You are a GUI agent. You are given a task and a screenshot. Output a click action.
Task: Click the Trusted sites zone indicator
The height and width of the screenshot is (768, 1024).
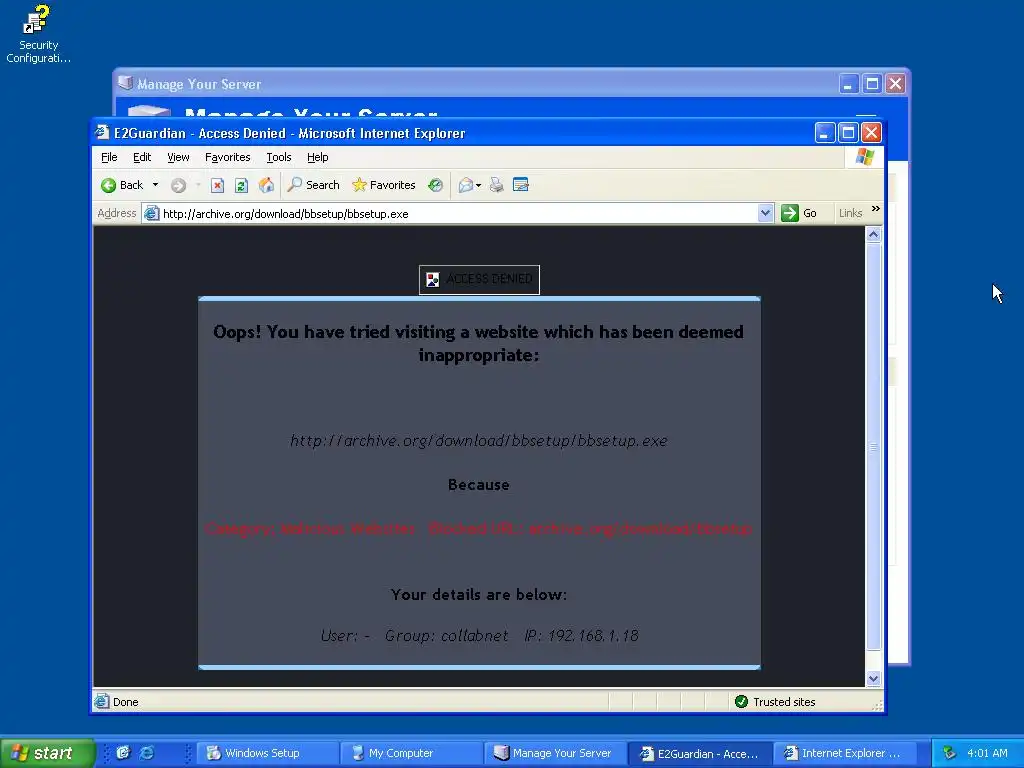coord(775,702)
